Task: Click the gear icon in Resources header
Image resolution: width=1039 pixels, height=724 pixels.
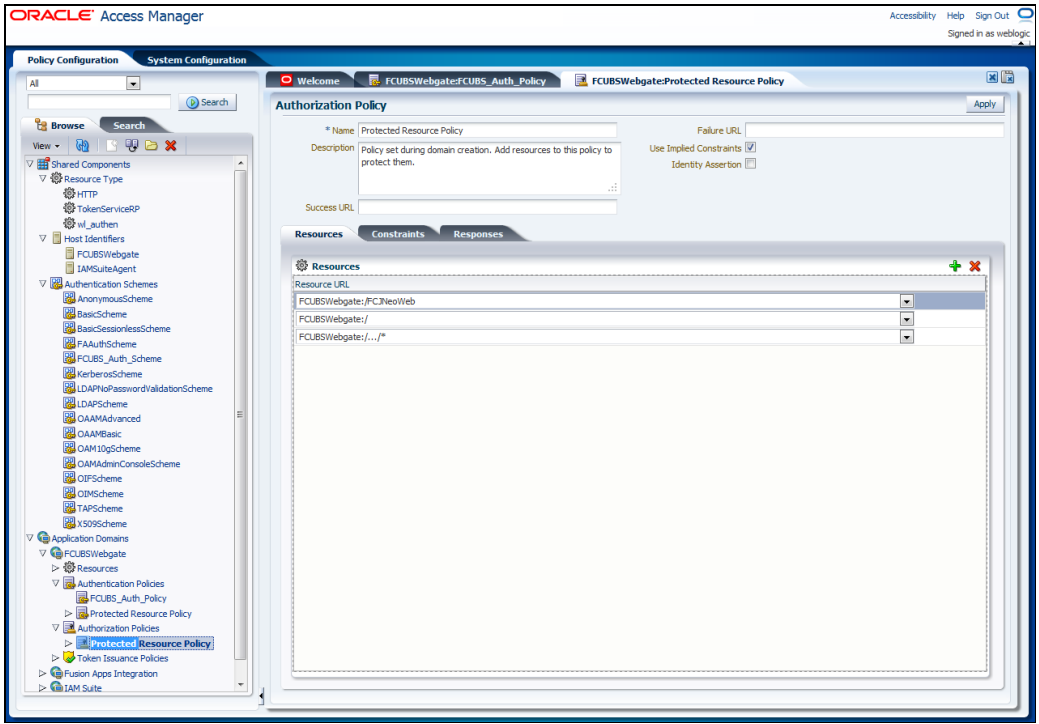Action: [x=302, y=266]
